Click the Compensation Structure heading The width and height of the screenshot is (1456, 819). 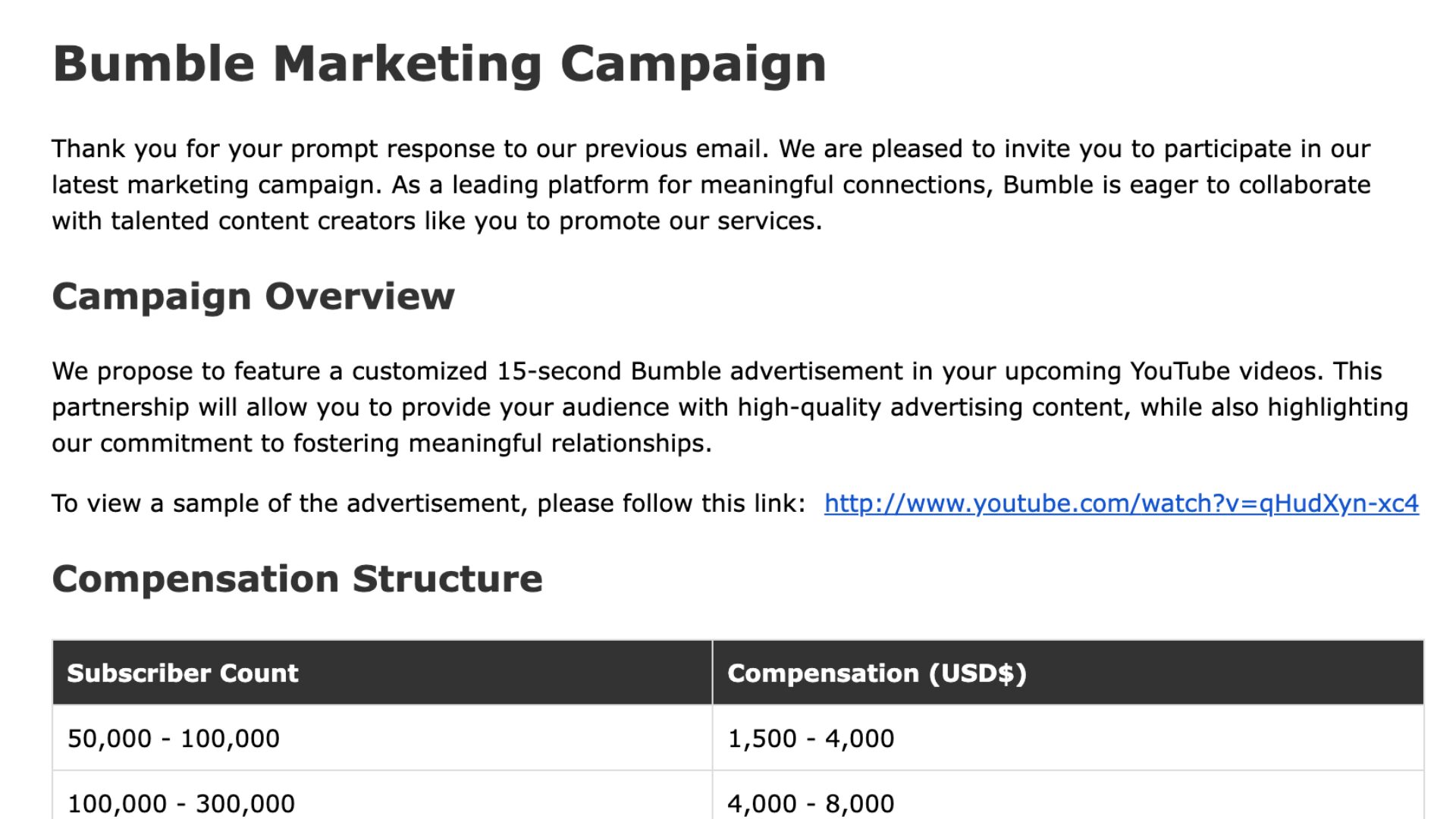click(297, 579)
